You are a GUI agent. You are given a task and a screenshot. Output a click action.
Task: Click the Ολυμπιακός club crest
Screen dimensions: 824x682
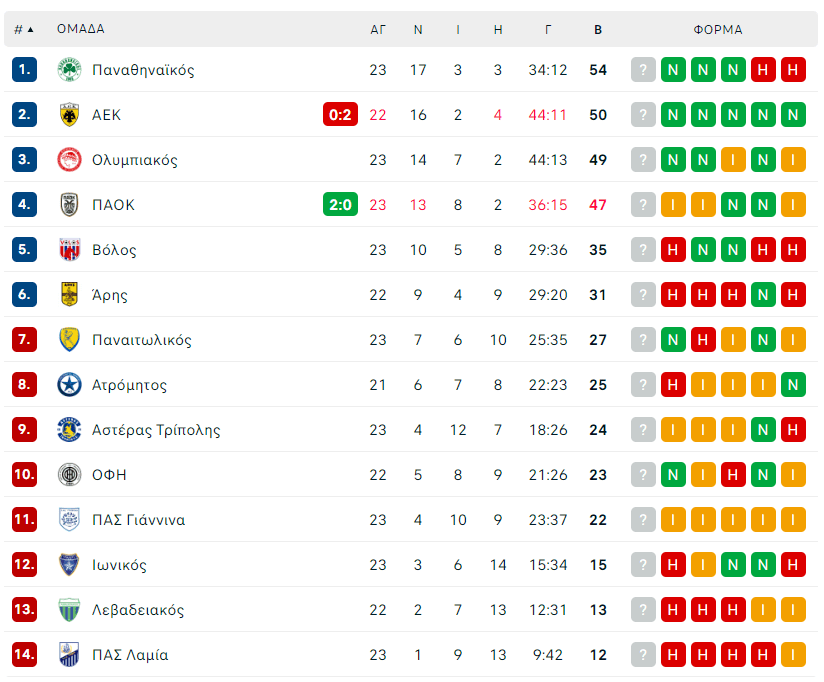69,160
